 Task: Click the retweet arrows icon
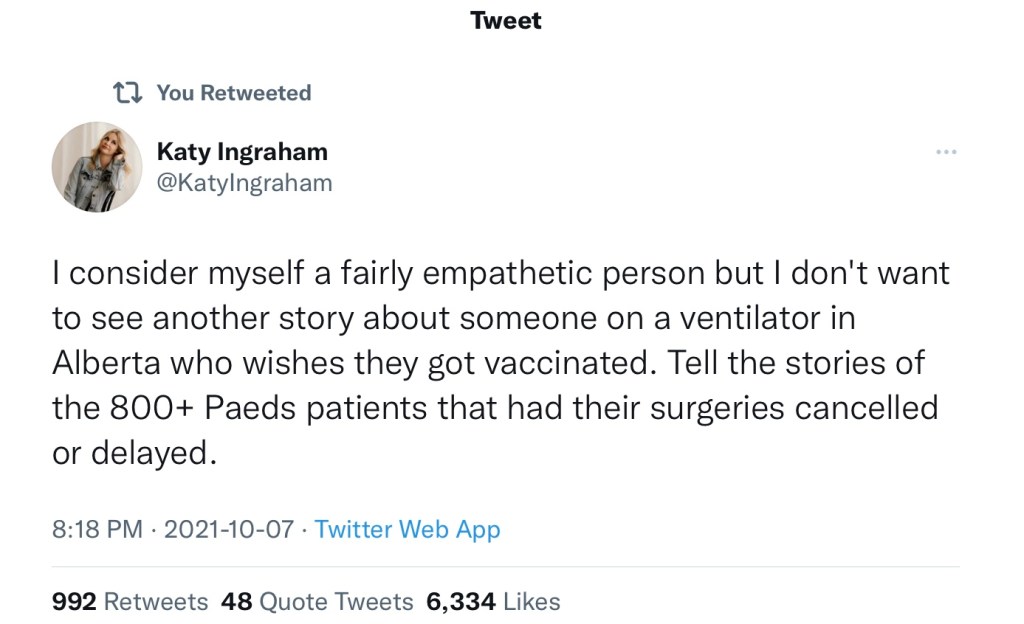[127, 93]
